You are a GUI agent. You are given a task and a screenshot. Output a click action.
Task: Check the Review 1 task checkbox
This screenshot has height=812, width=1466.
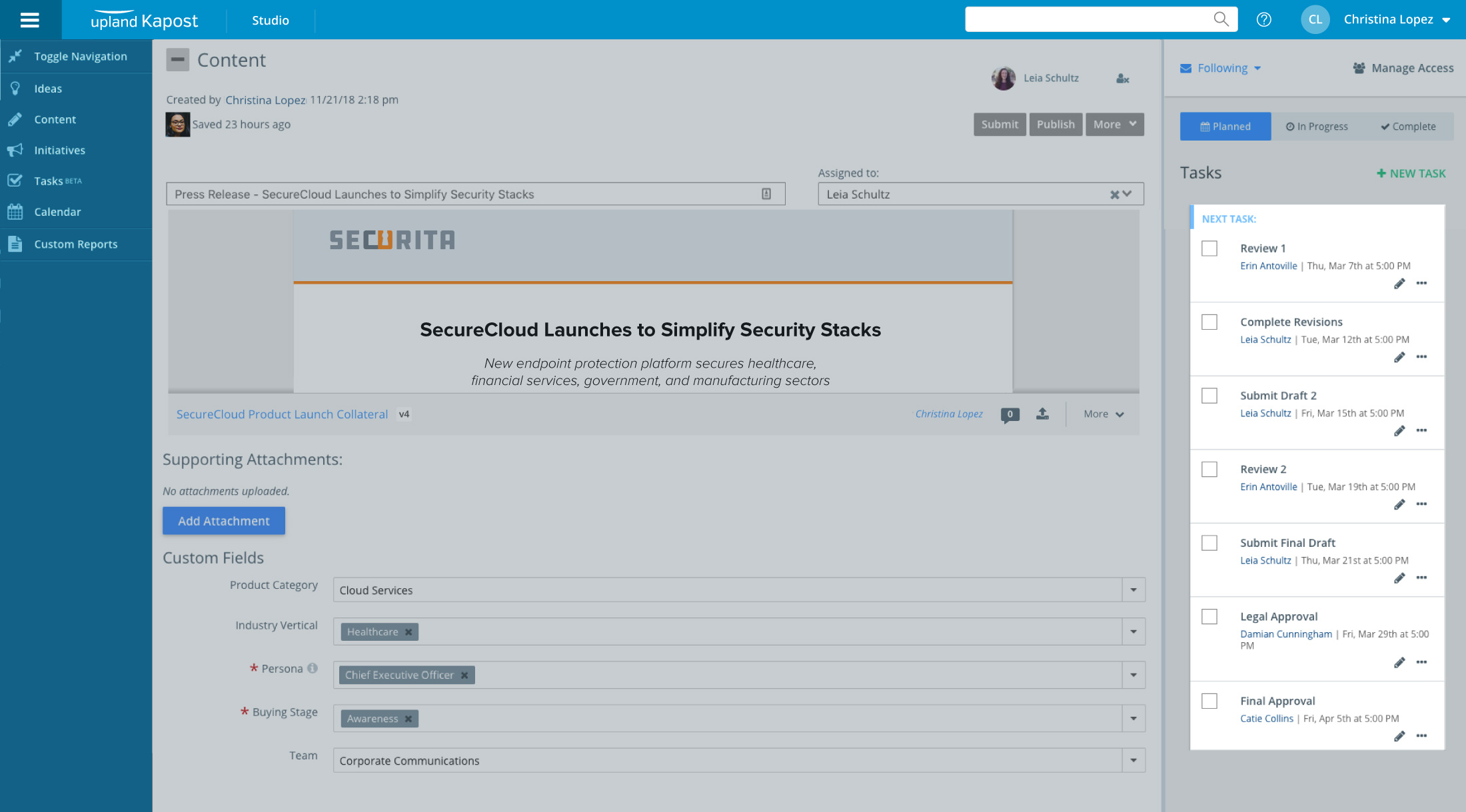[1209, 248]
